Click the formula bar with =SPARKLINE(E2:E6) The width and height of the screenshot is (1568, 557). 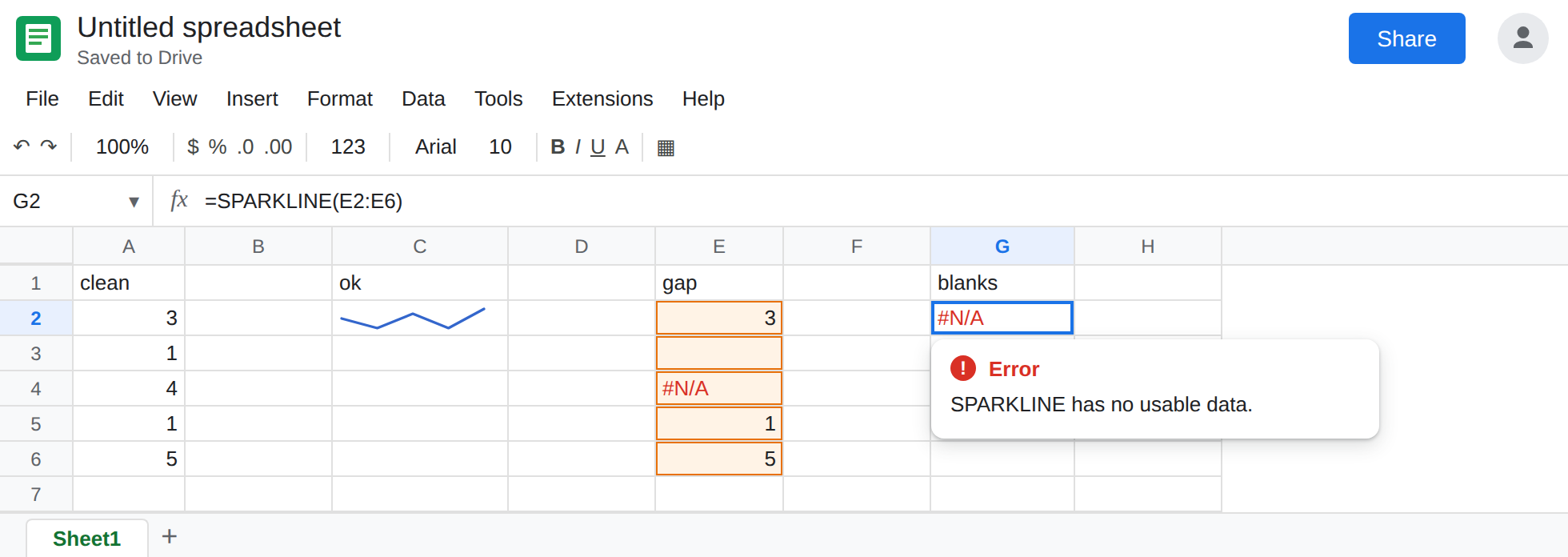click(x=880, y=201)
